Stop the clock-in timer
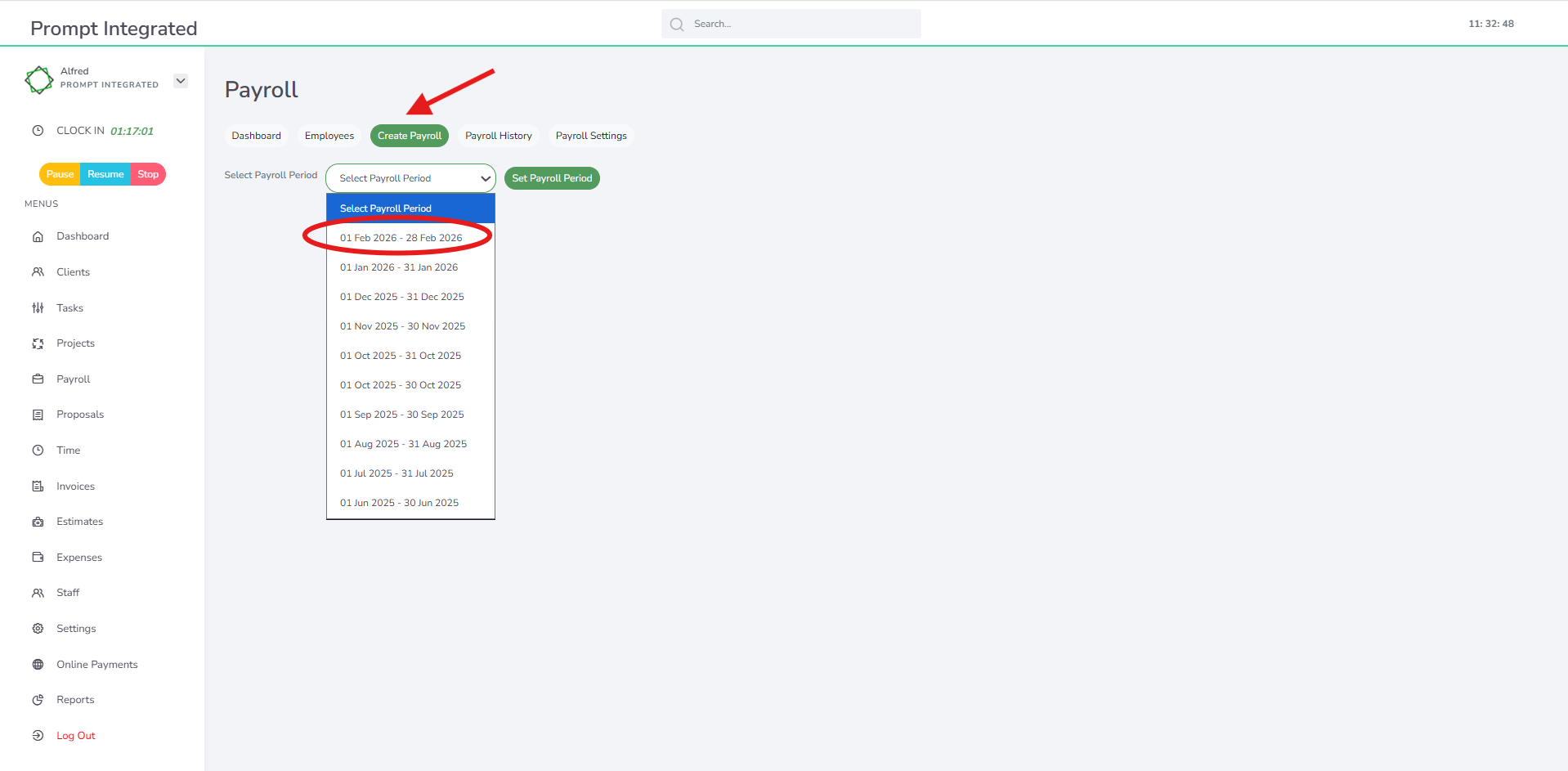This screenshot has width=1568, height=771. click(148, 174)
